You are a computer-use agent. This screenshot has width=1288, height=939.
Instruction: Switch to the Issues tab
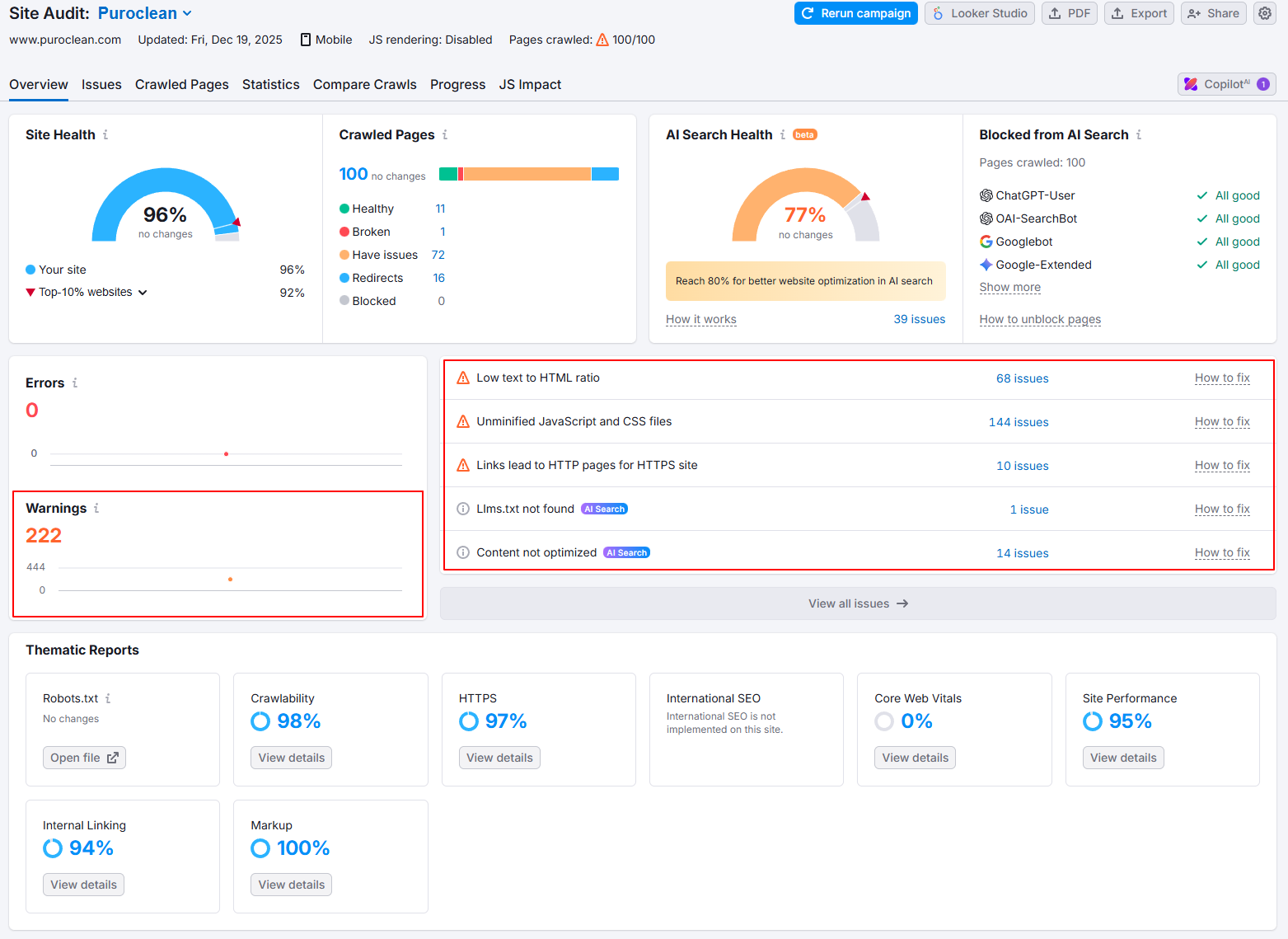click(x=101, y=84)
